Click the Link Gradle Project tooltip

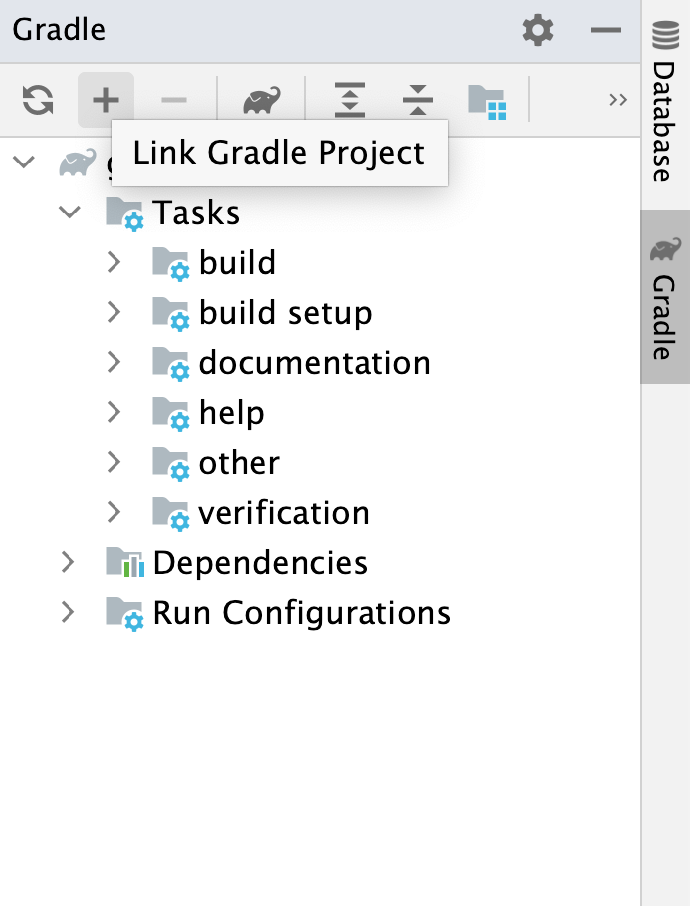(279, 153)
